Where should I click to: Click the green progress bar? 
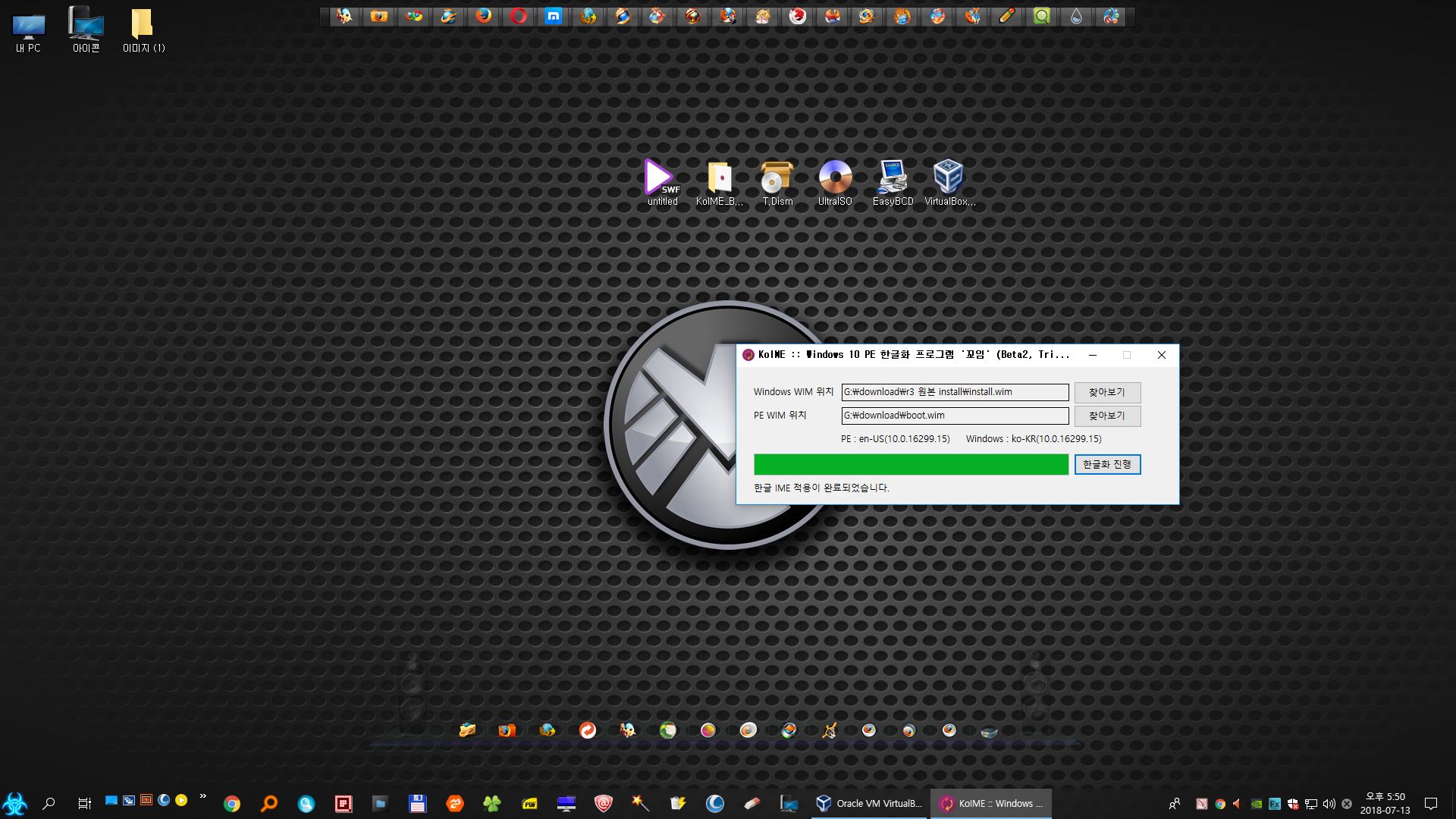(911, 464)
